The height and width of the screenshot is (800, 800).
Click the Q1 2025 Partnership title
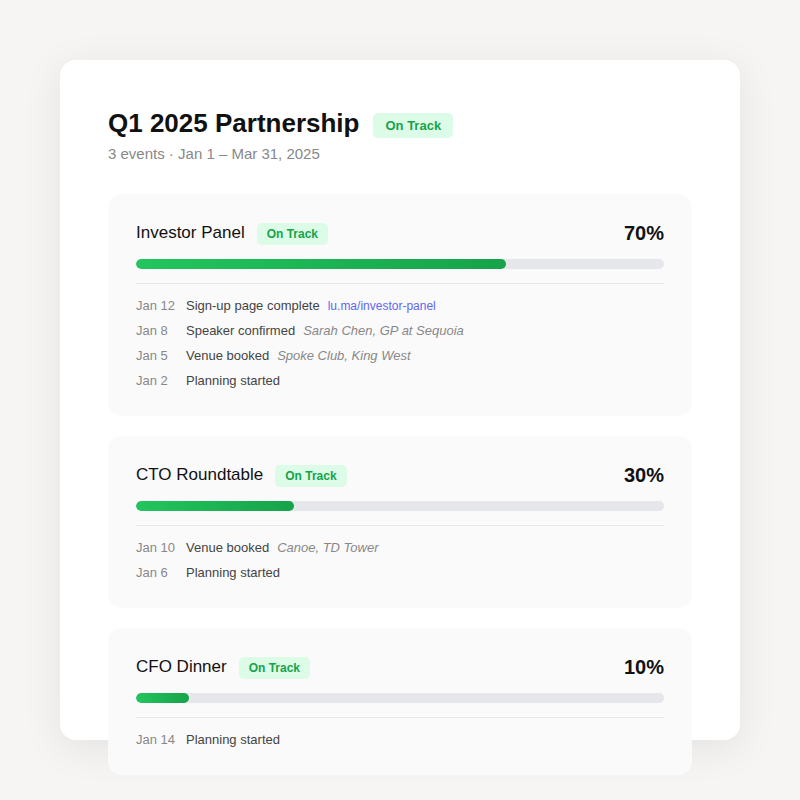[233, 124]
